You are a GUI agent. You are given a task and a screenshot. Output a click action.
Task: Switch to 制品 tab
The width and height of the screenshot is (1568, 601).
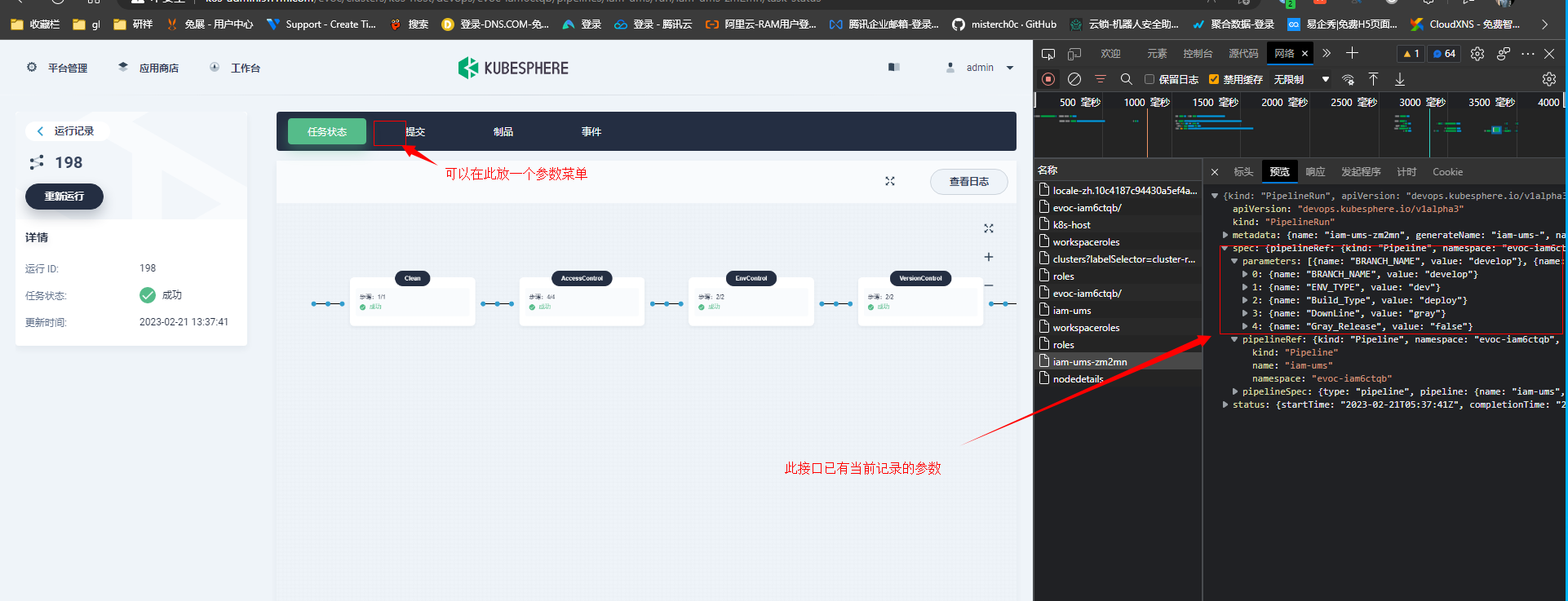pos(503,131)
